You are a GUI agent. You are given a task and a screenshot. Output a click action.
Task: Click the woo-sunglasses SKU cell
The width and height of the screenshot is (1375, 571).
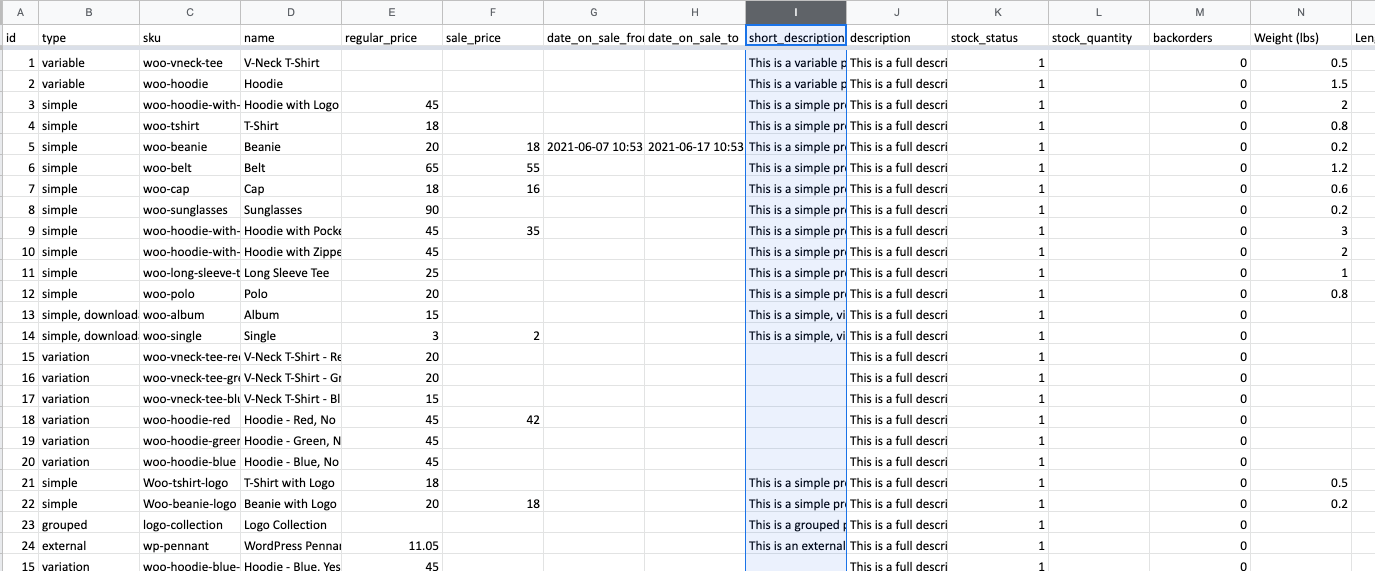[x=189, y=210]
